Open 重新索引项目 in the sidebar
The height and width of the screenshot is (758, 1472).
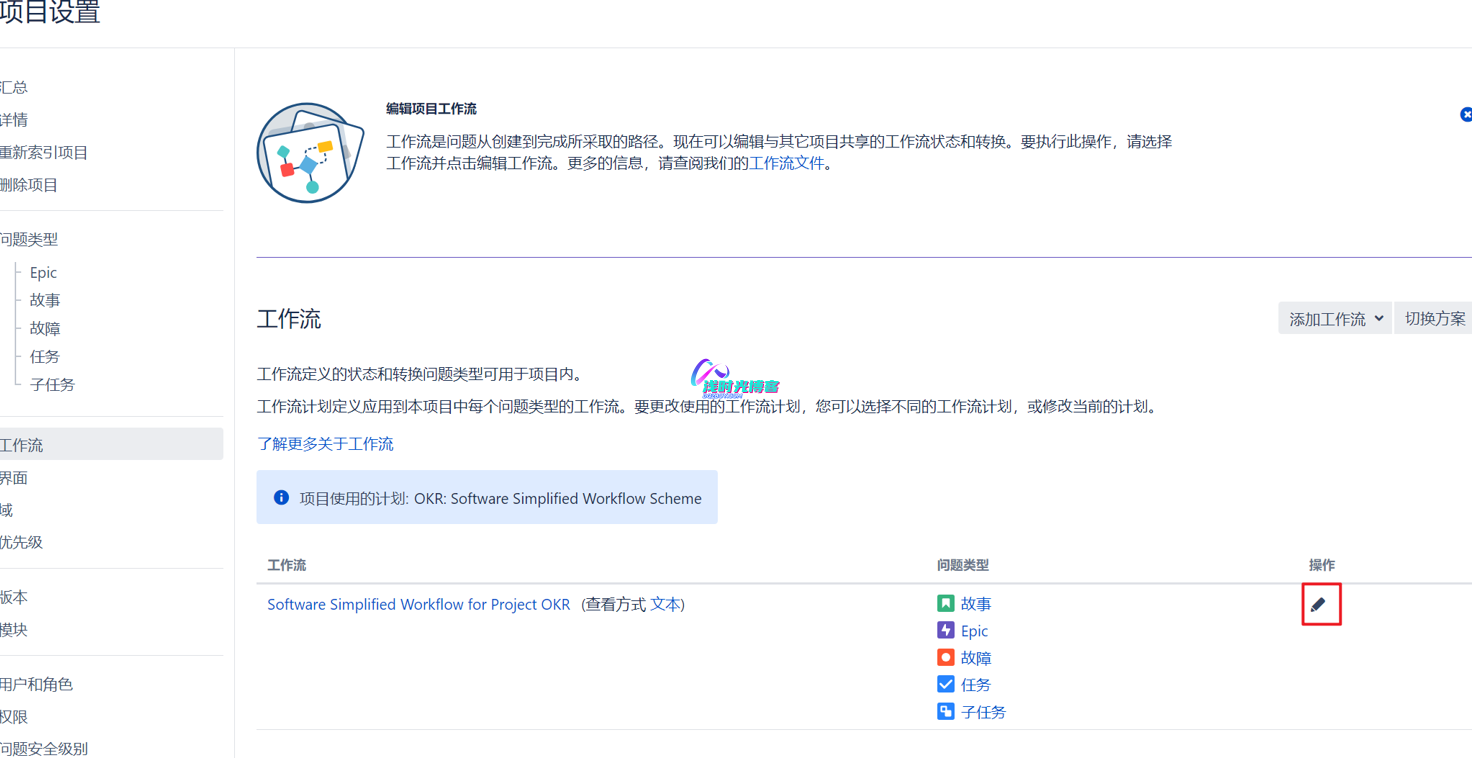[44, 152]
